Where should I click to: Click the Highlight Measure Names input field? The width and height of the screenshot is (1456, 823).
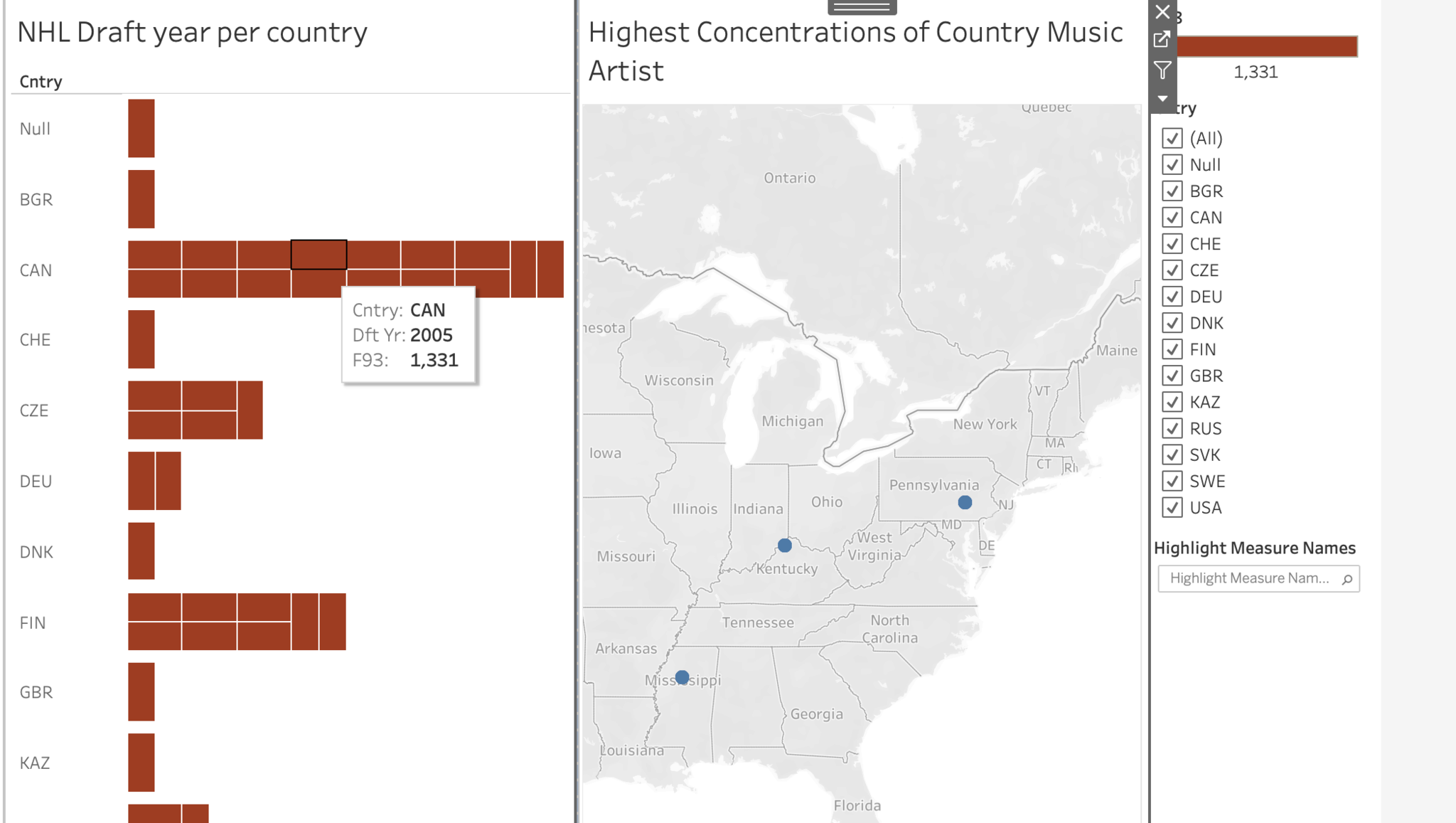(x=1249, y=578)
